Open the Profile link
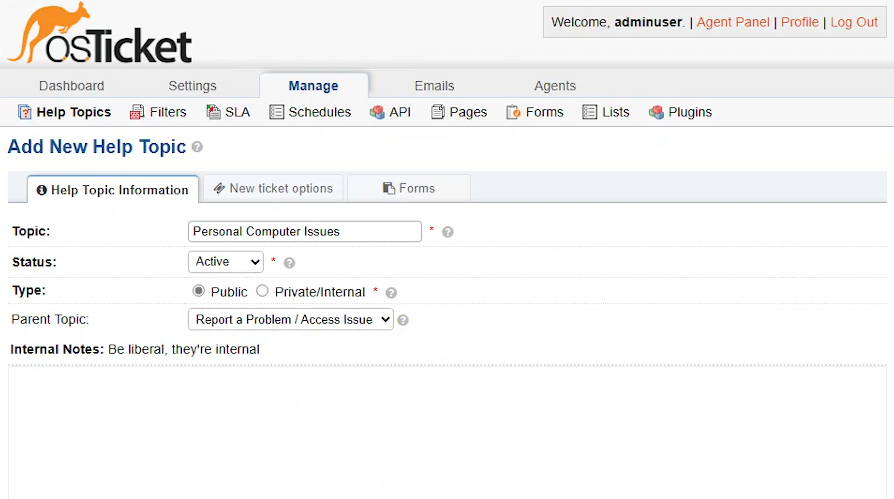Viewport: 894px width, 499px height. coord(799,22)
